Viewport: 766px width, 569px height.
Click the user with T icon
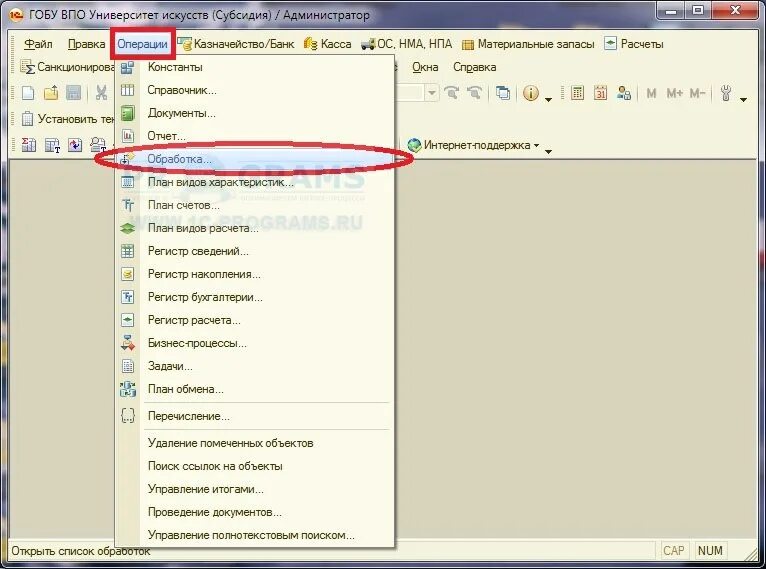(x=98, y=145)
